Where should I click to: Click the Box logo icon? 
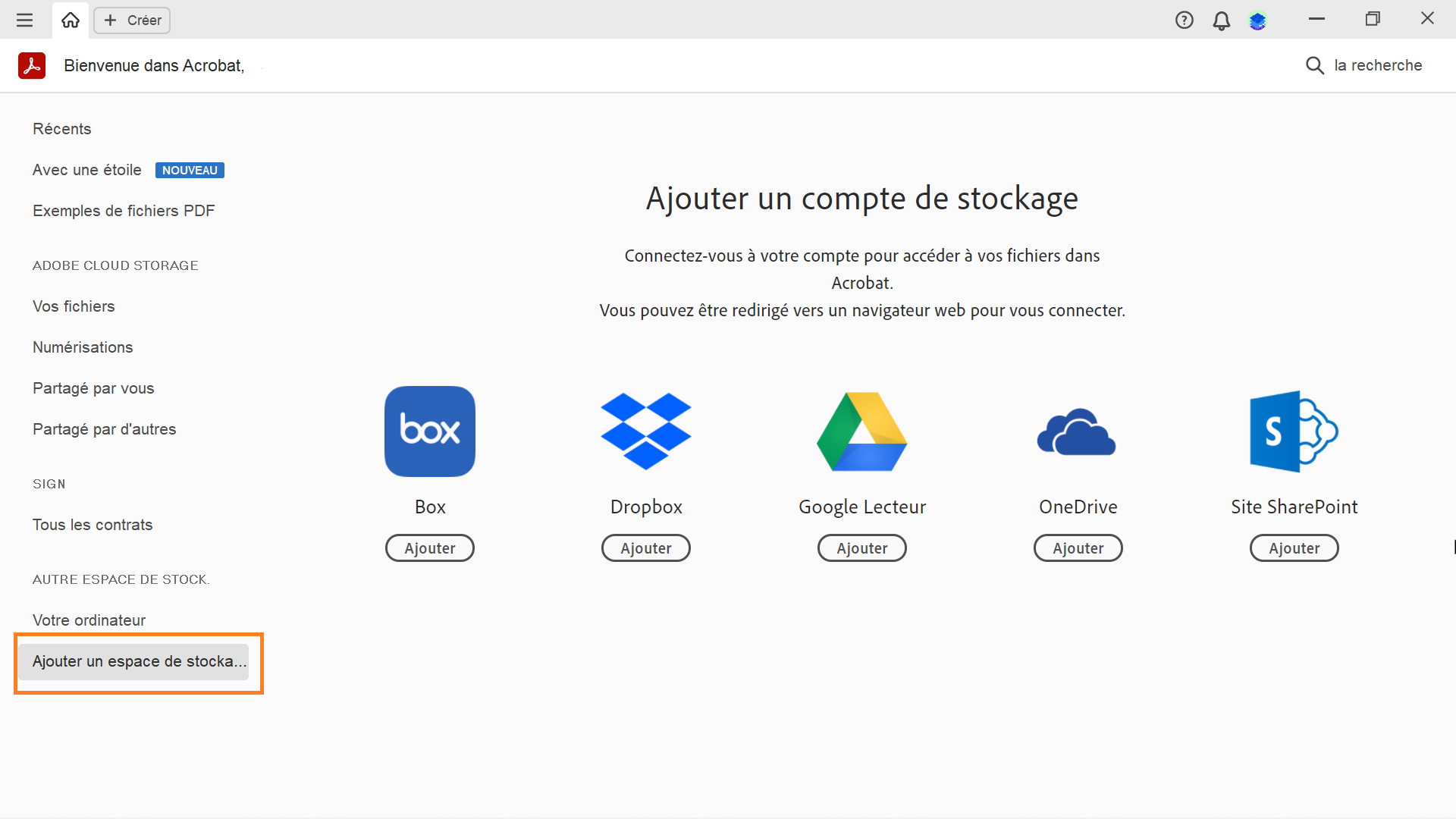point(430,431)
